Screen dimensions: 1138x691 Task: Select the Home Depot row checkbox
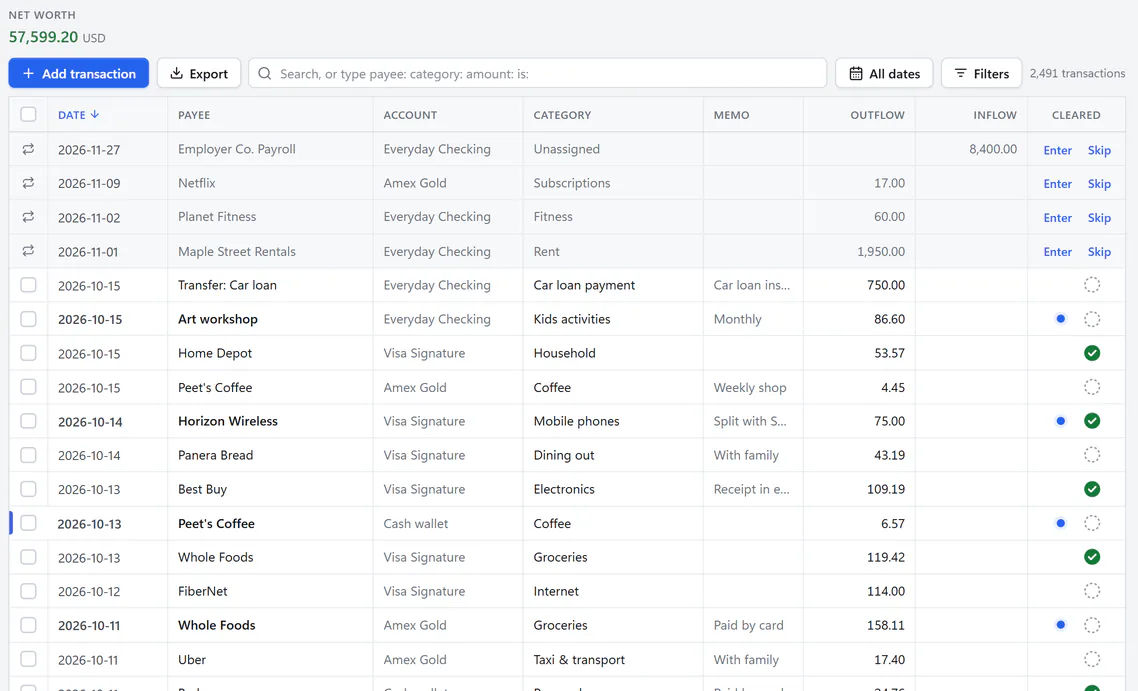pos(28,353)
